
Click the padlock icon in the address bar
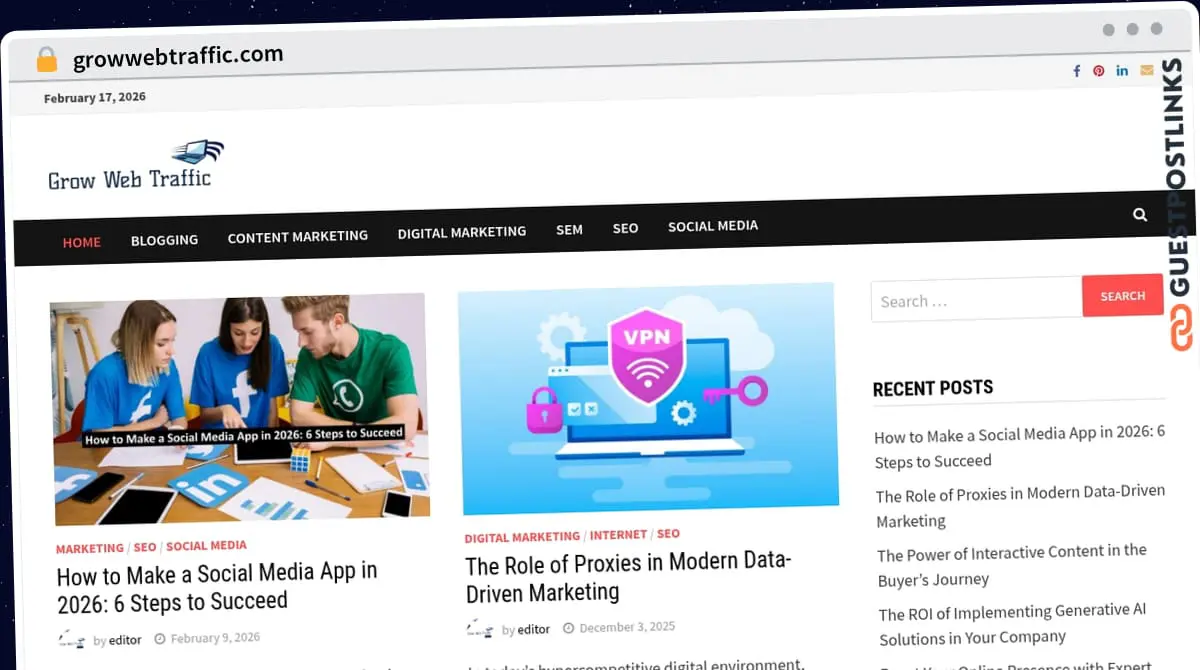pos(46,57)
